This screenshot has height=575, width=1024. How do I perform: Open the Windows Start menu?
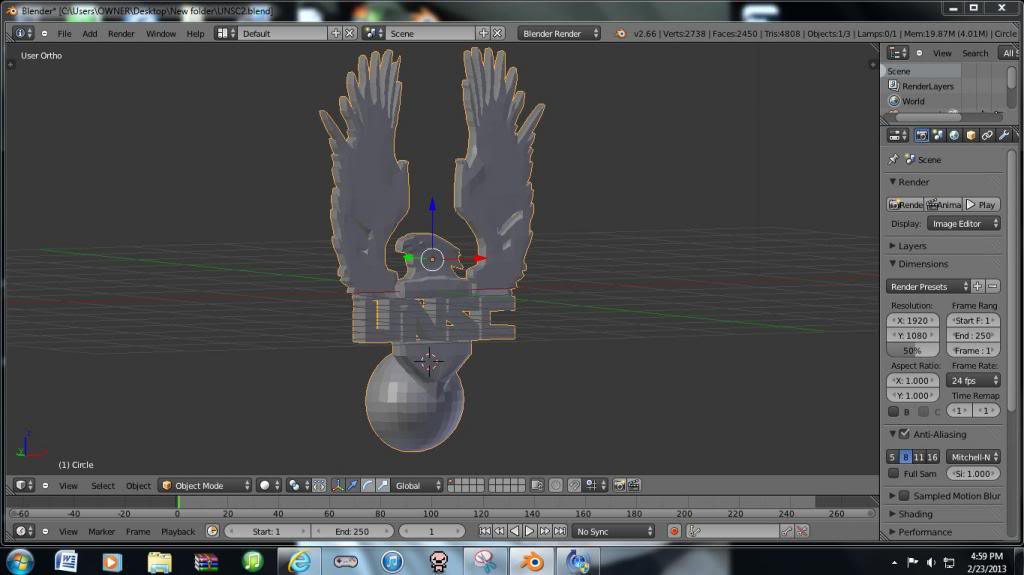(x=20, y=562)
